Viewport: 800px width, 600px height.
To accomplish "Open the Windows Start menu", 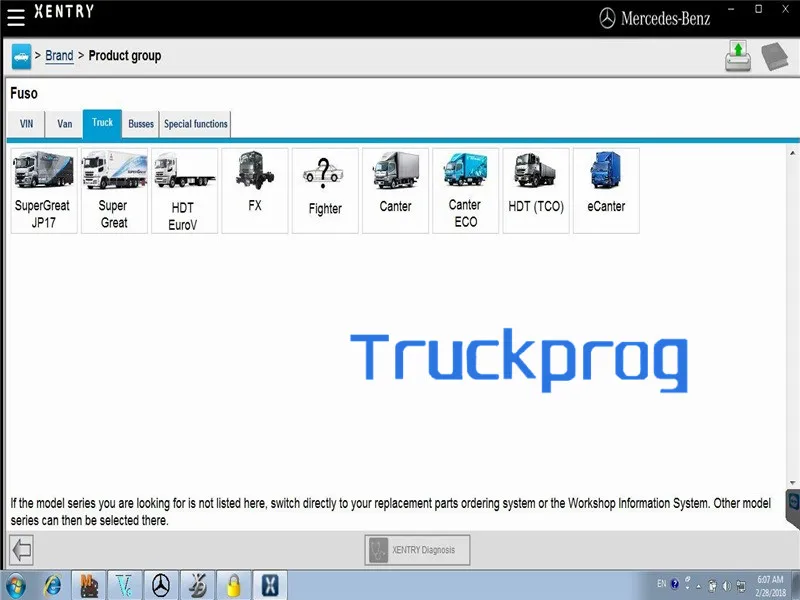I will pyautogui.click(x=15, y=586).
